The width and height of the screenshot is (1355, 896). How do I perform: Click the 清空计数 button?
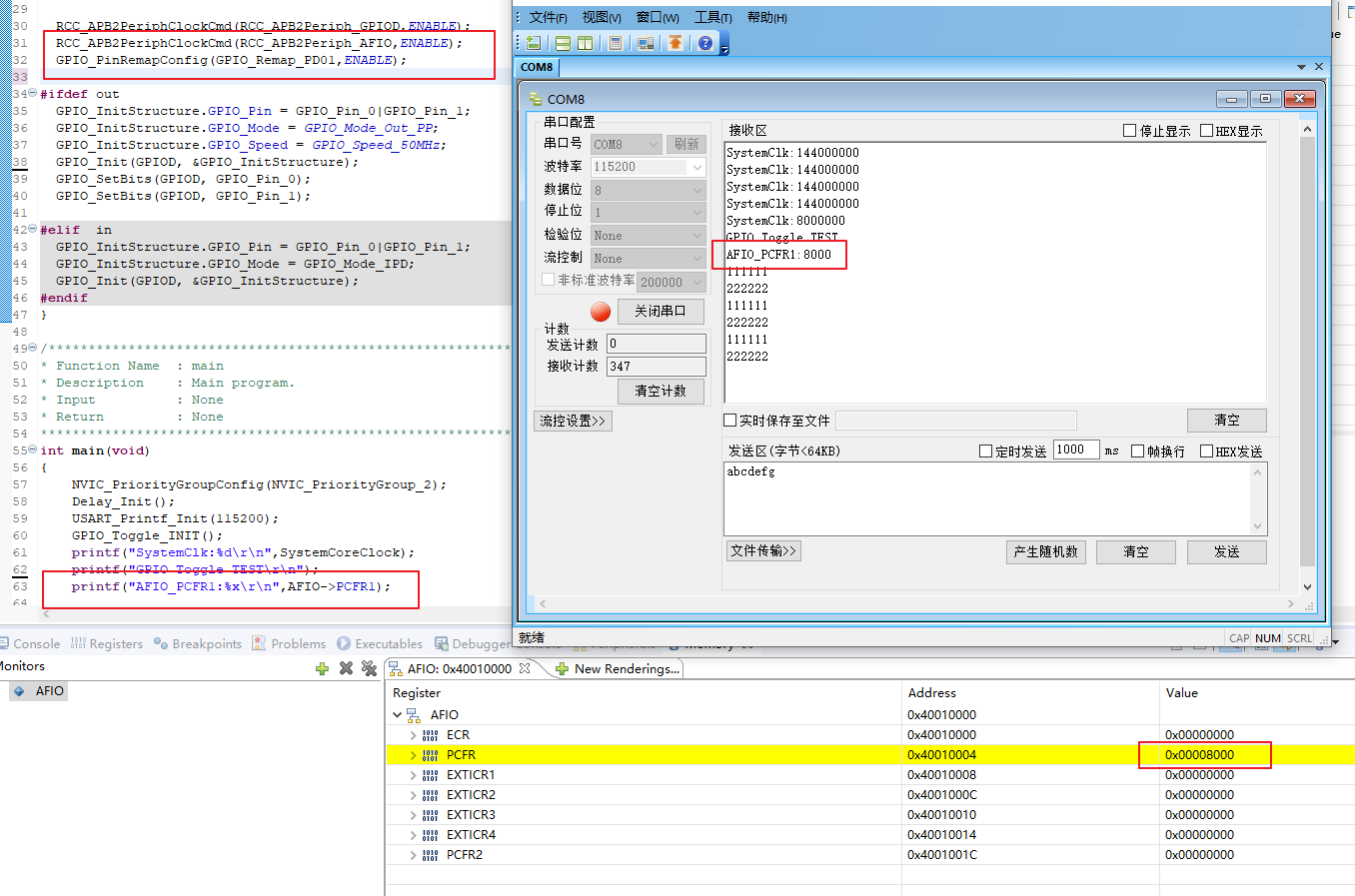pyautogui.click(x=661, y=392)
